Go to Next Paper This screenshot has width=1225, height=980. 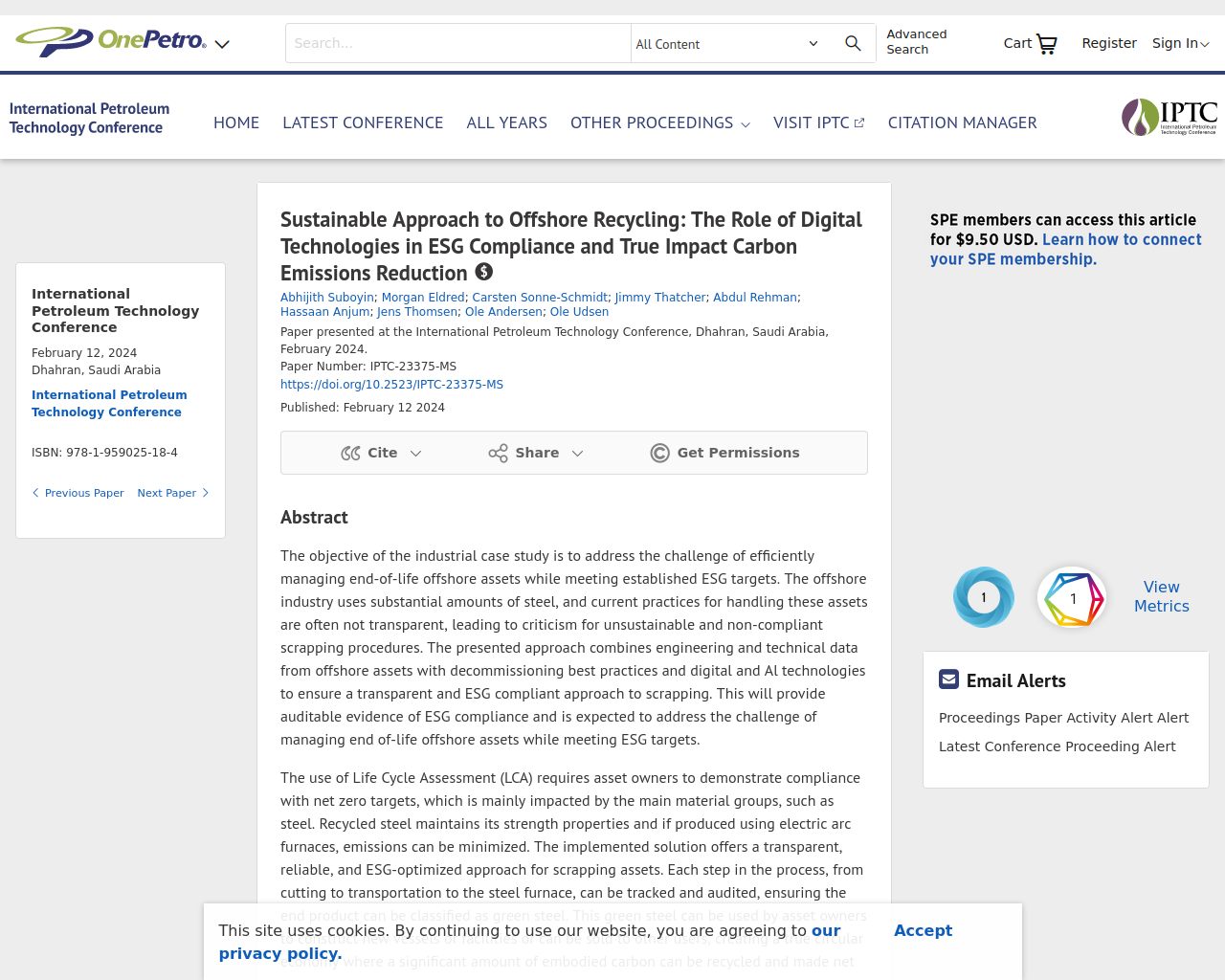coord(173,493)
